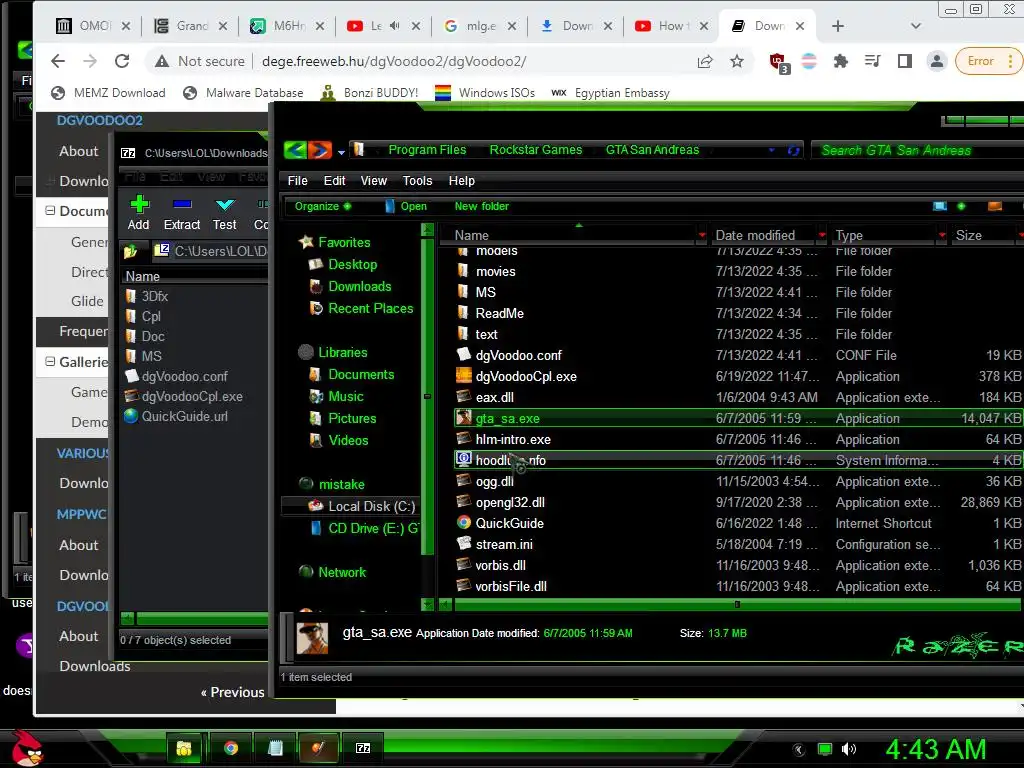
Task: Click Explorer's horizontal scrollbar under file list
Action: [737, 605]
